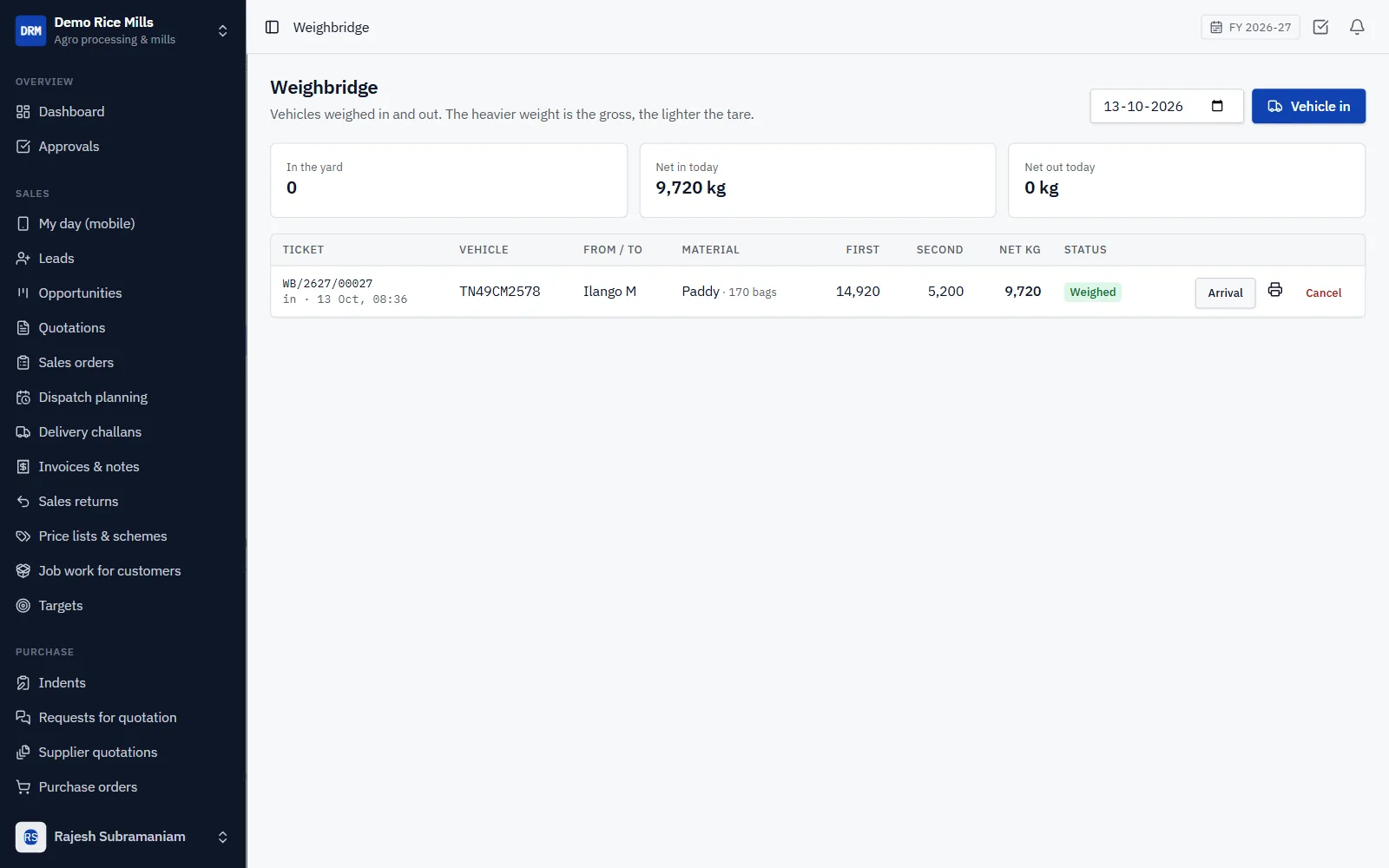
Task: Select vehicle TN49CM2578
Action: [x=500, y=292]
